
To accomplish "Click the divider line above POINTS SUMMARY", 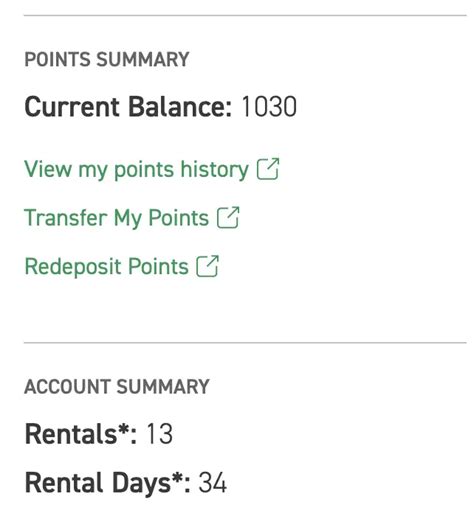I will pos(245,15).
